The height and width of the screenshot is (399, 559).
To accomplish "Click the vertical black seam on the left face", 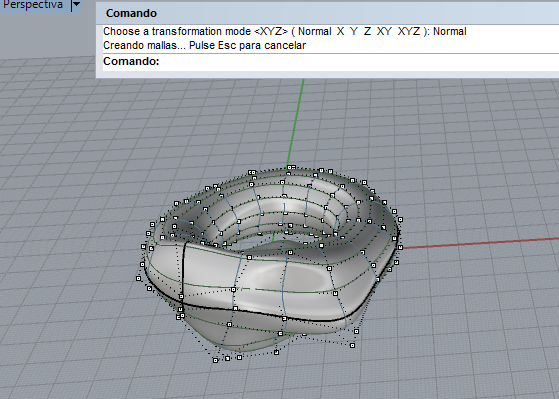I will [x=183, y=271].
